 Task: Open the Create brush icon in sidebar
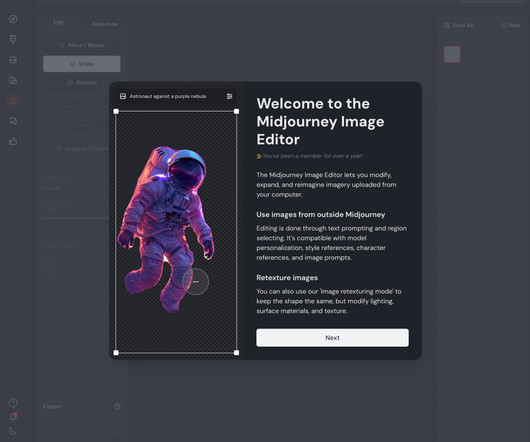13,40
